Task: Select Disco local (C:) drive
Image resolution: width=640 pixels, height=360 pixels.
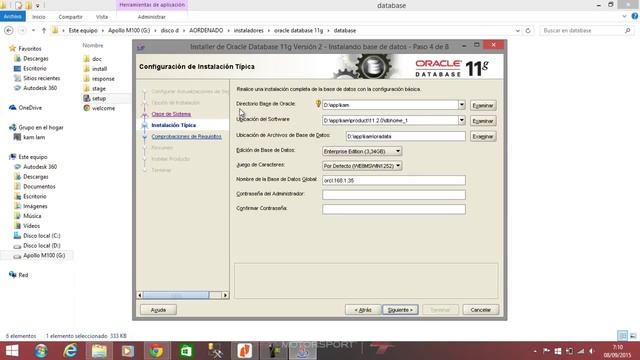Action: click(x=42, y=236)
